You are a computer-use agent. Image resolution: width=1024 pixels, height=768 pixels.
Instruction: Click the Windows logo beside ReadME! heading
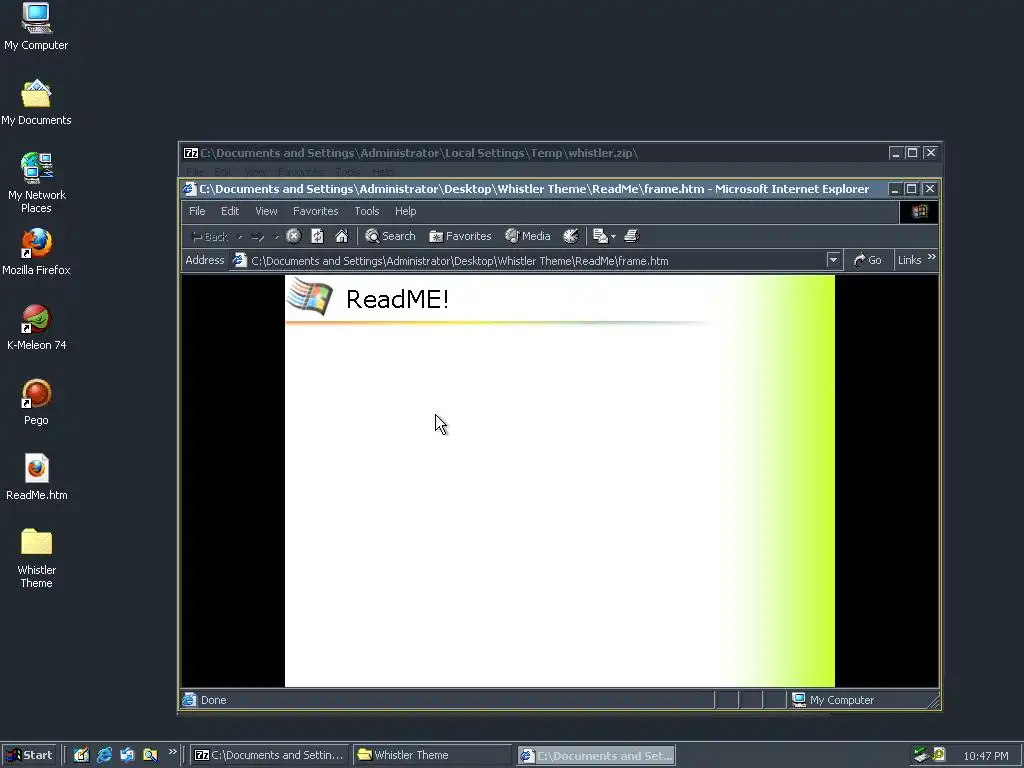tap(310, 296)
